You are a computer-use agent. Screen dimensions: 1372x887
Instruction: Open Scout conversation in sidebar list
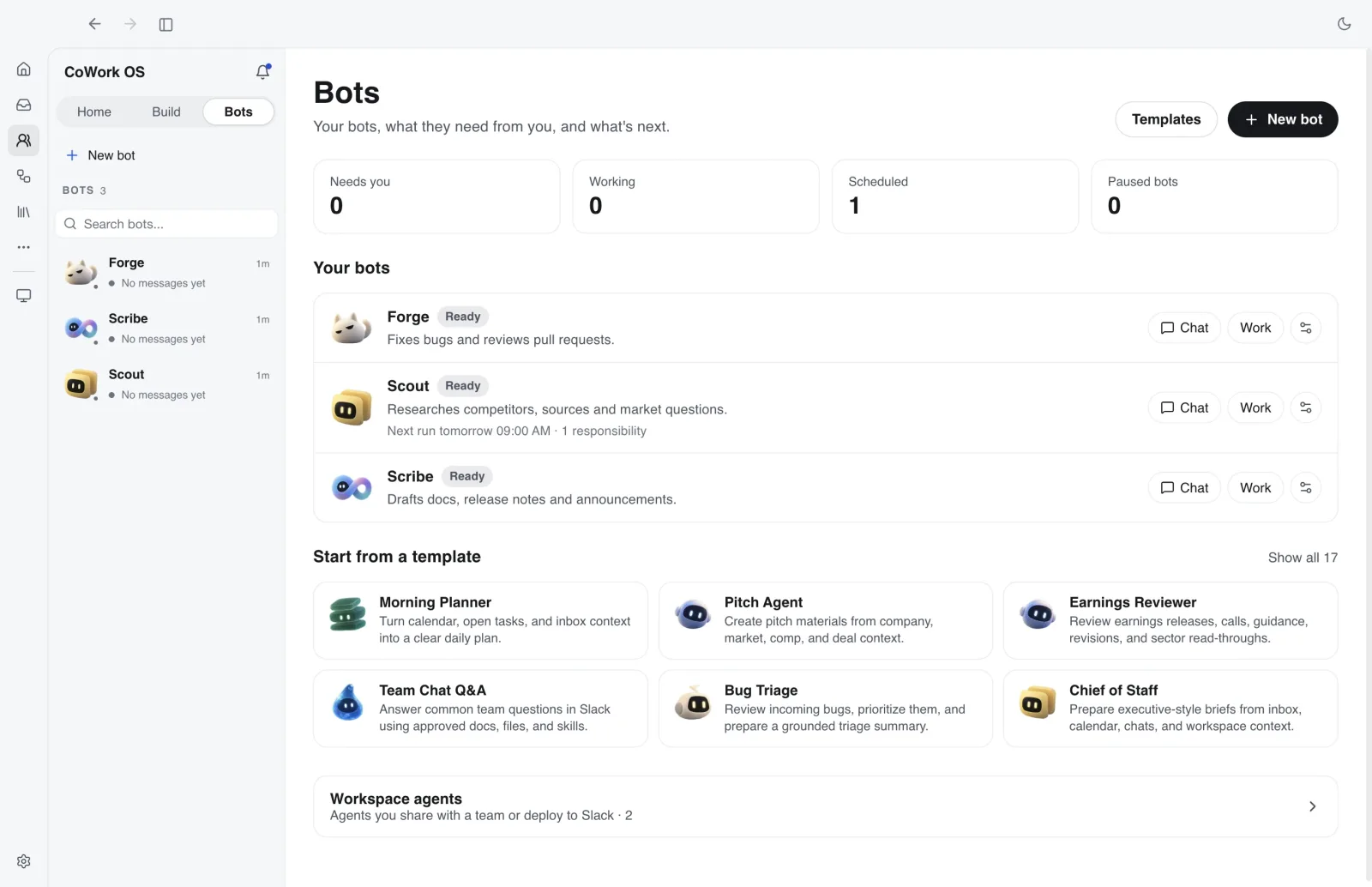click(x=167, y=384)
